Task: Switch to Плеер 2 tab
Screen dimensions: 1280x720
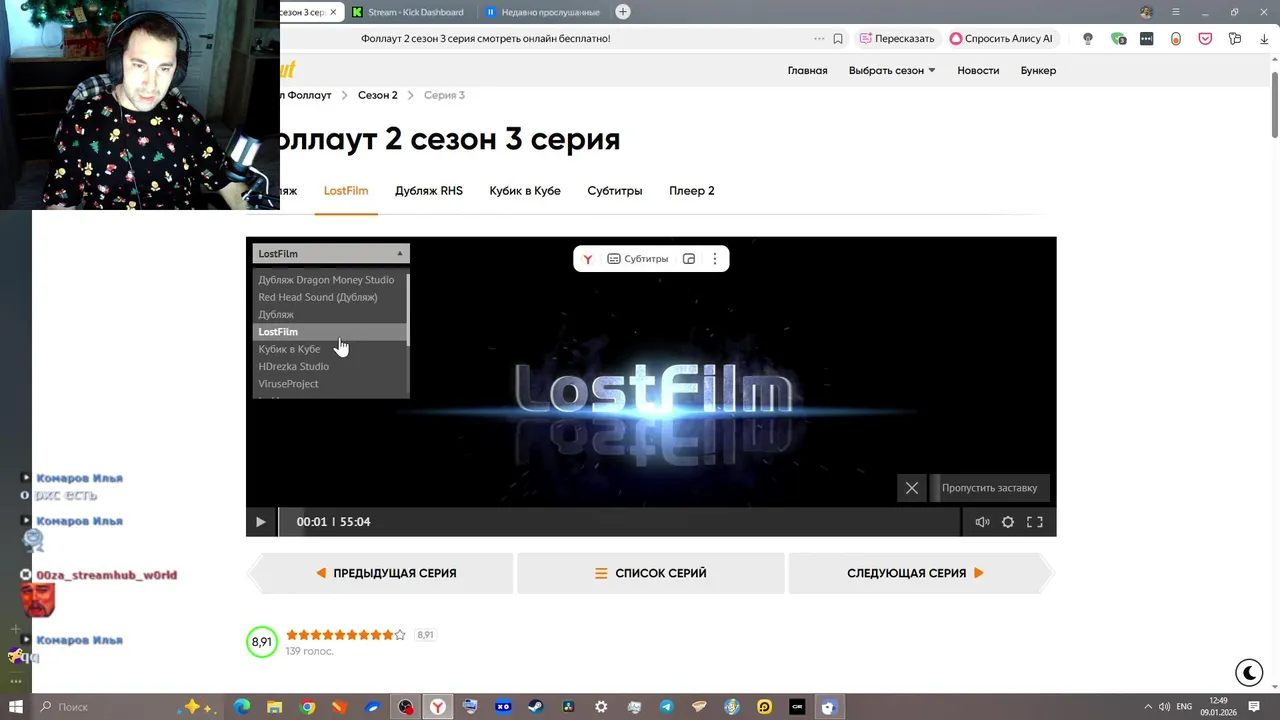Action: (x=692, y=191)
